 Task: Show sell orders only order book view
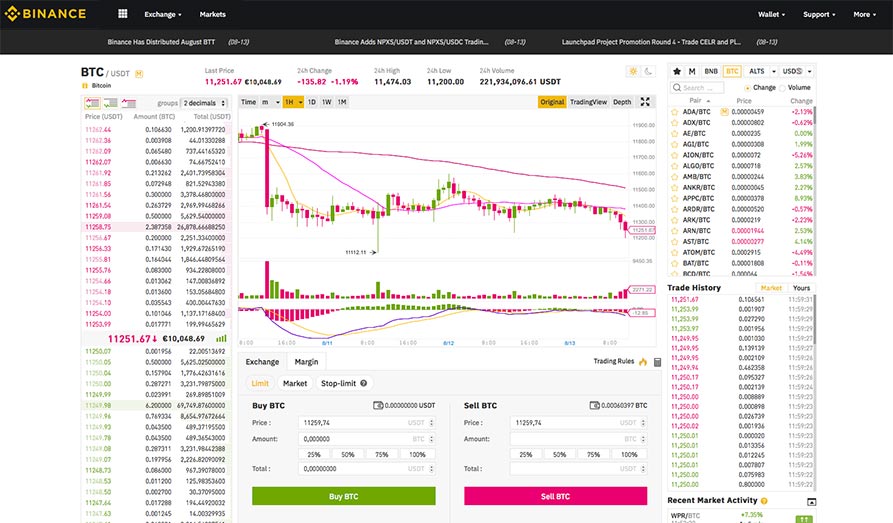[129, 103]
